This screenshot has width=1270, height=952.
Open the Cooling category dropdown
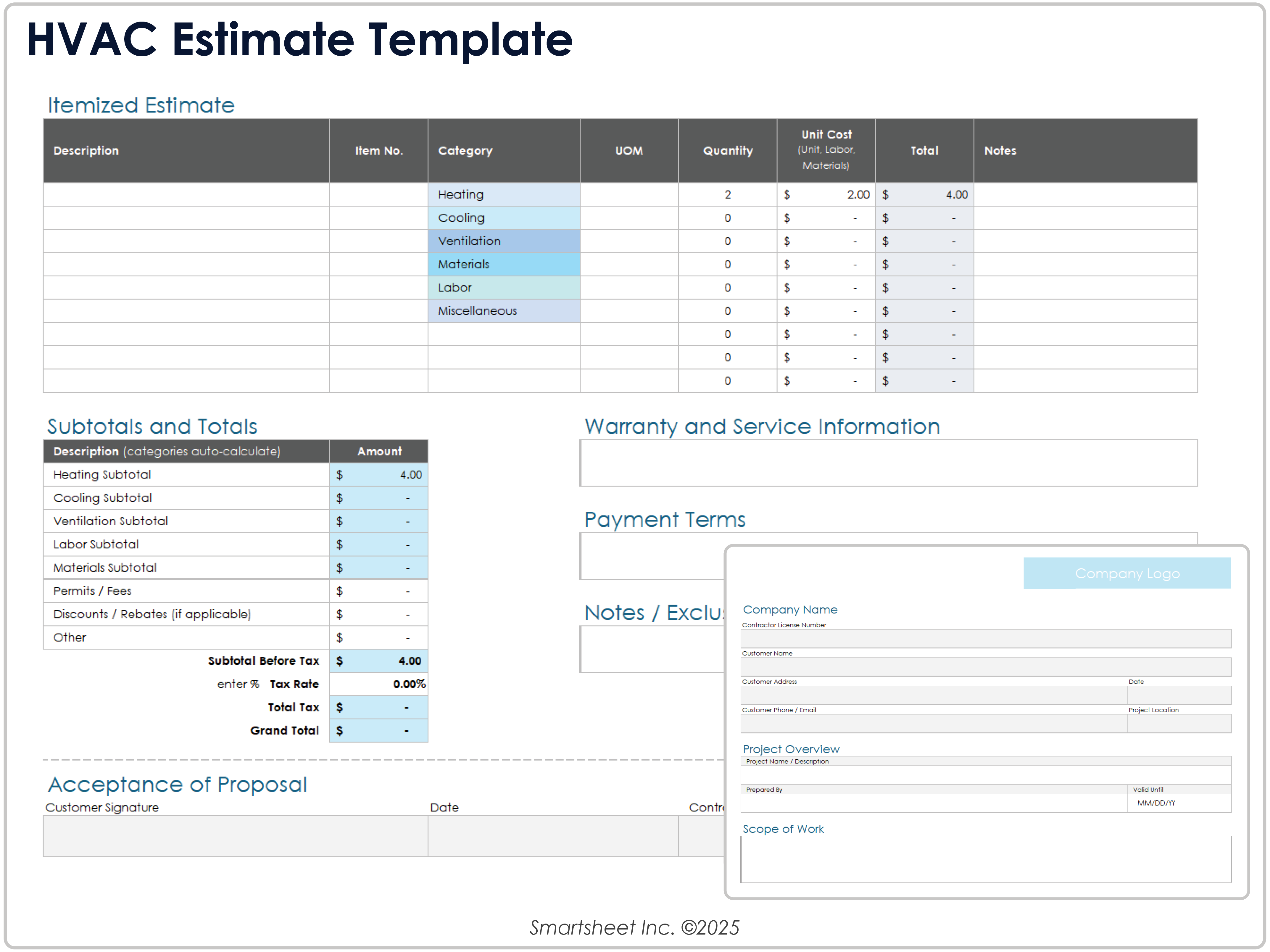[x=504, y=218]
